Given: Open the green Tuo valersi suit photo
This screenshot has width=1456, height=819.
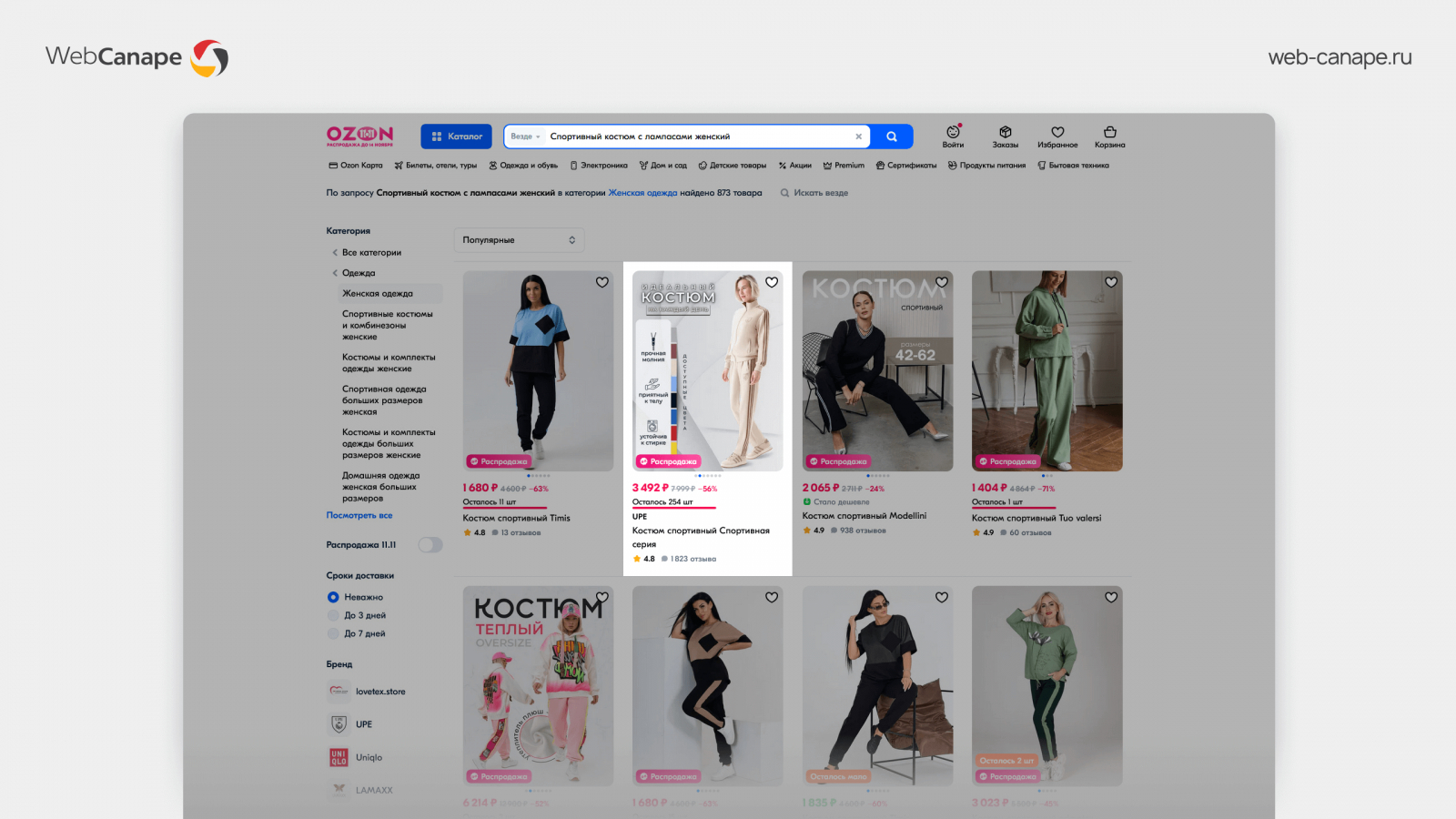Looking at the screenshot, I should [1046, 371].
